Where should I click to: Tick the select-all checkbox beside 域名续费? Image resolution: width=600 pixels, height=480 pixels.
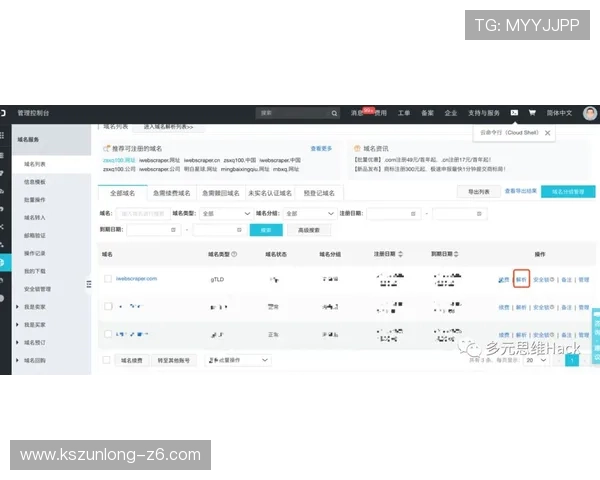pos(106,360)
